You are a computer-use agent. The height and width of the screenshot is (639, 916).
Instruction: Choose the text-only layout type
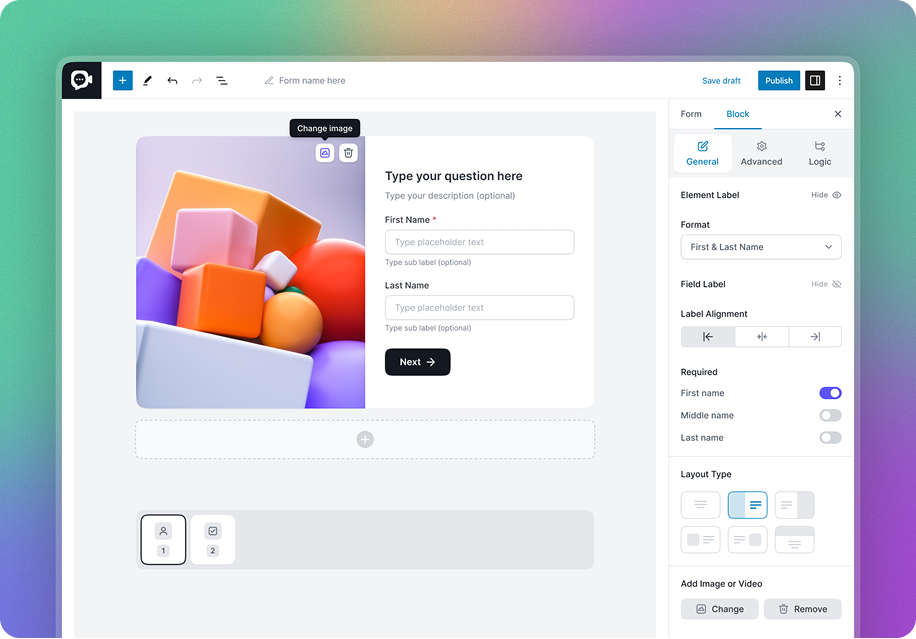pos(700,505)
